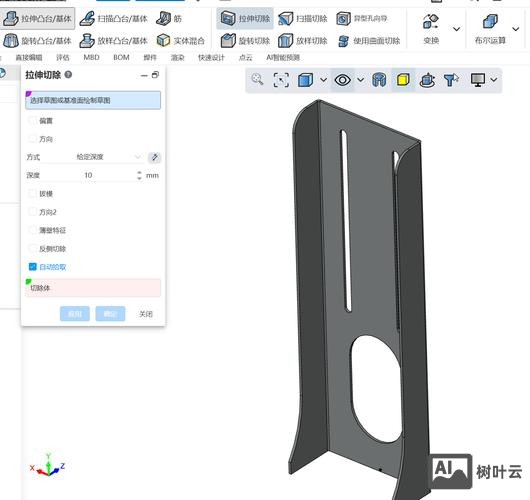Image resolution: width=530 pixels, height=500 pixels.
Task: Click the 深度 value stepper arrows
Action: (139, 175)
